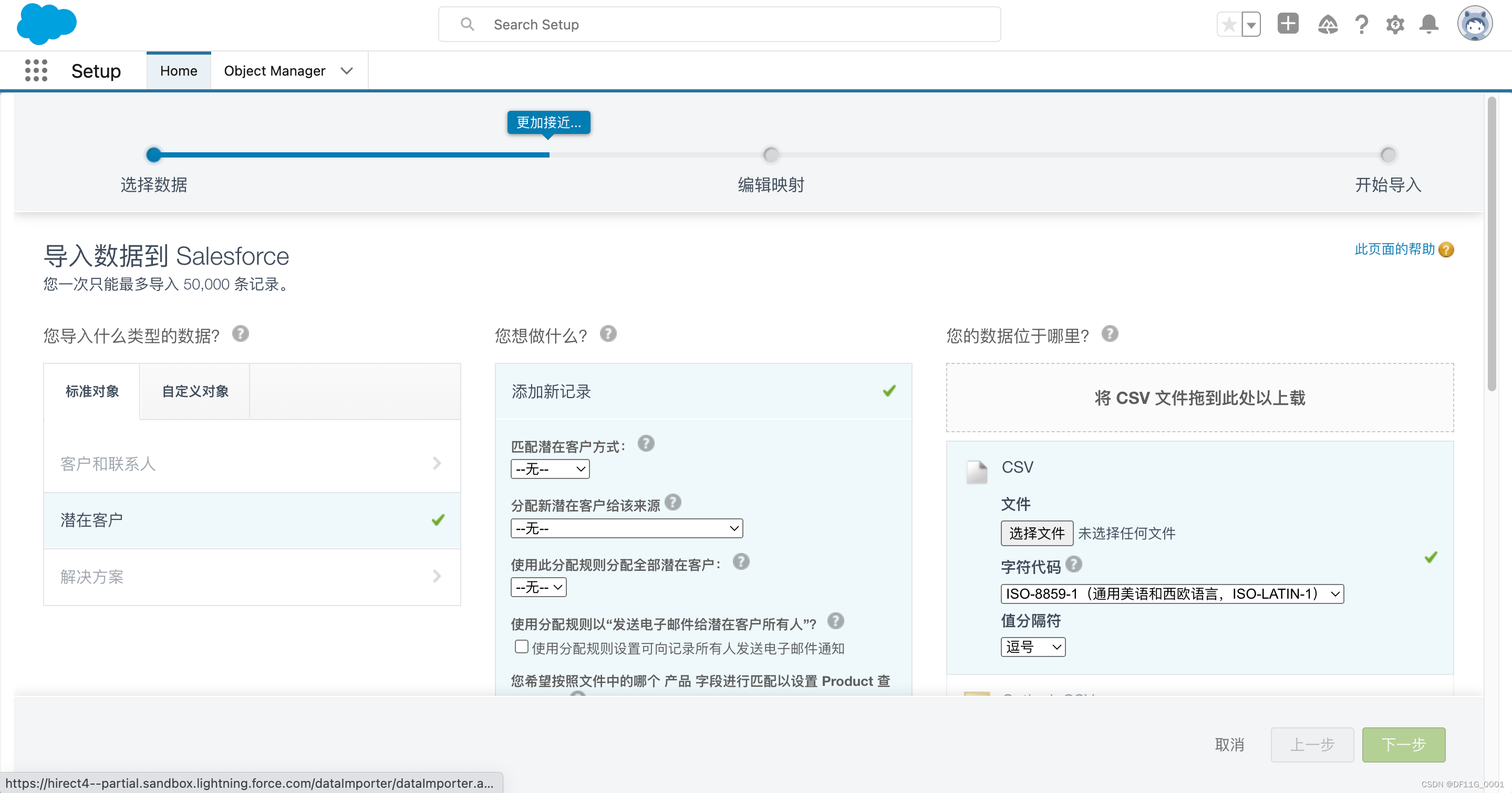The image size is (1512, 793).
Task: Open the user avatar menu
Action: tap(1475, 24)
